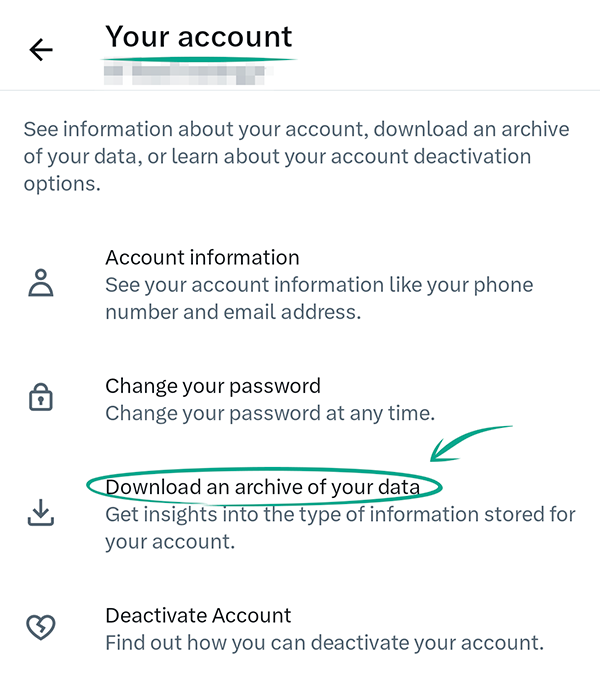Open the Deactivate Account option

pyautogui.click(x=198, y=615)
